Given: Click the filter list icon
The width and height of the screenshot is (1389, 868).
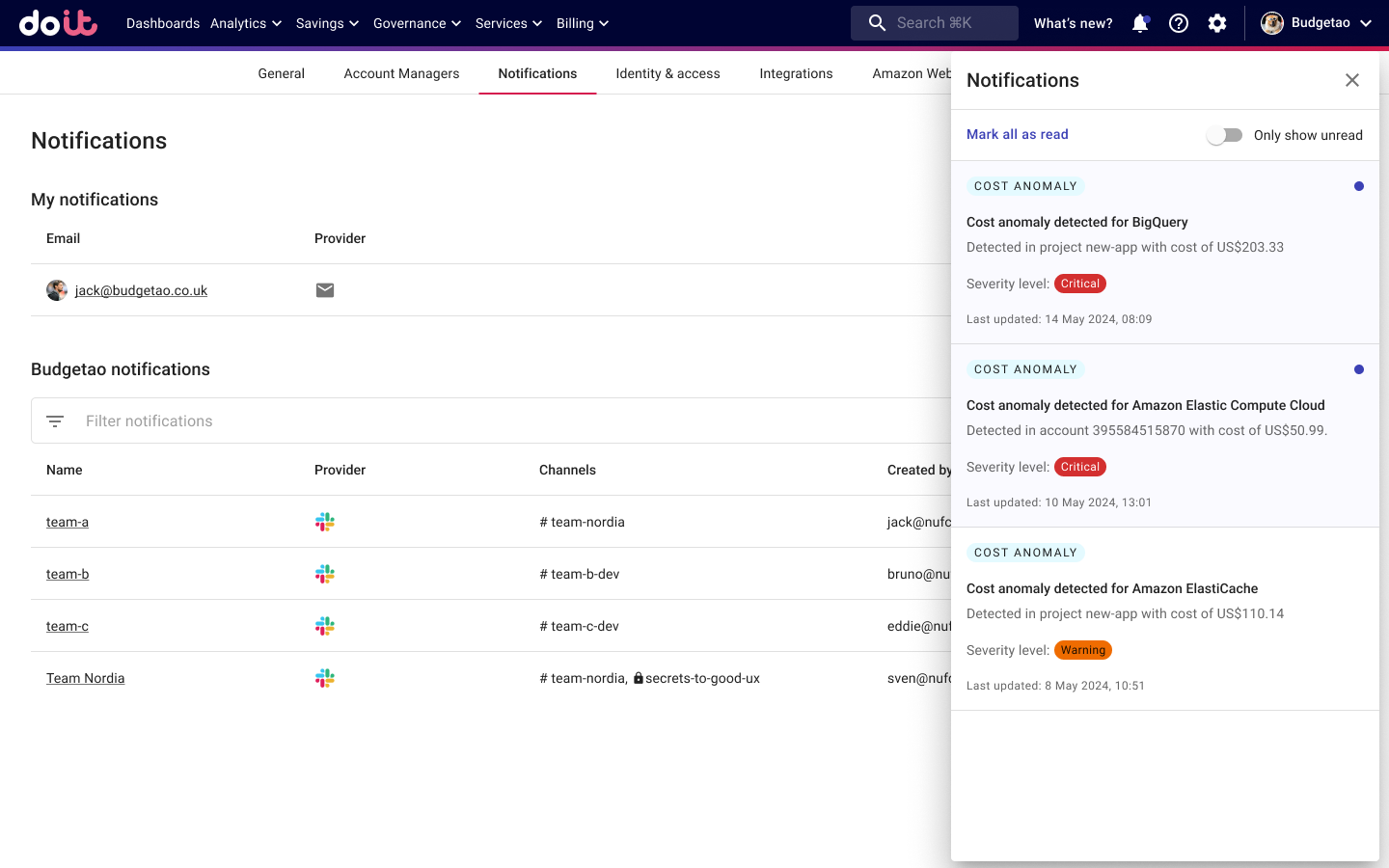Looking at the screenshot, I should click(55, 421).
